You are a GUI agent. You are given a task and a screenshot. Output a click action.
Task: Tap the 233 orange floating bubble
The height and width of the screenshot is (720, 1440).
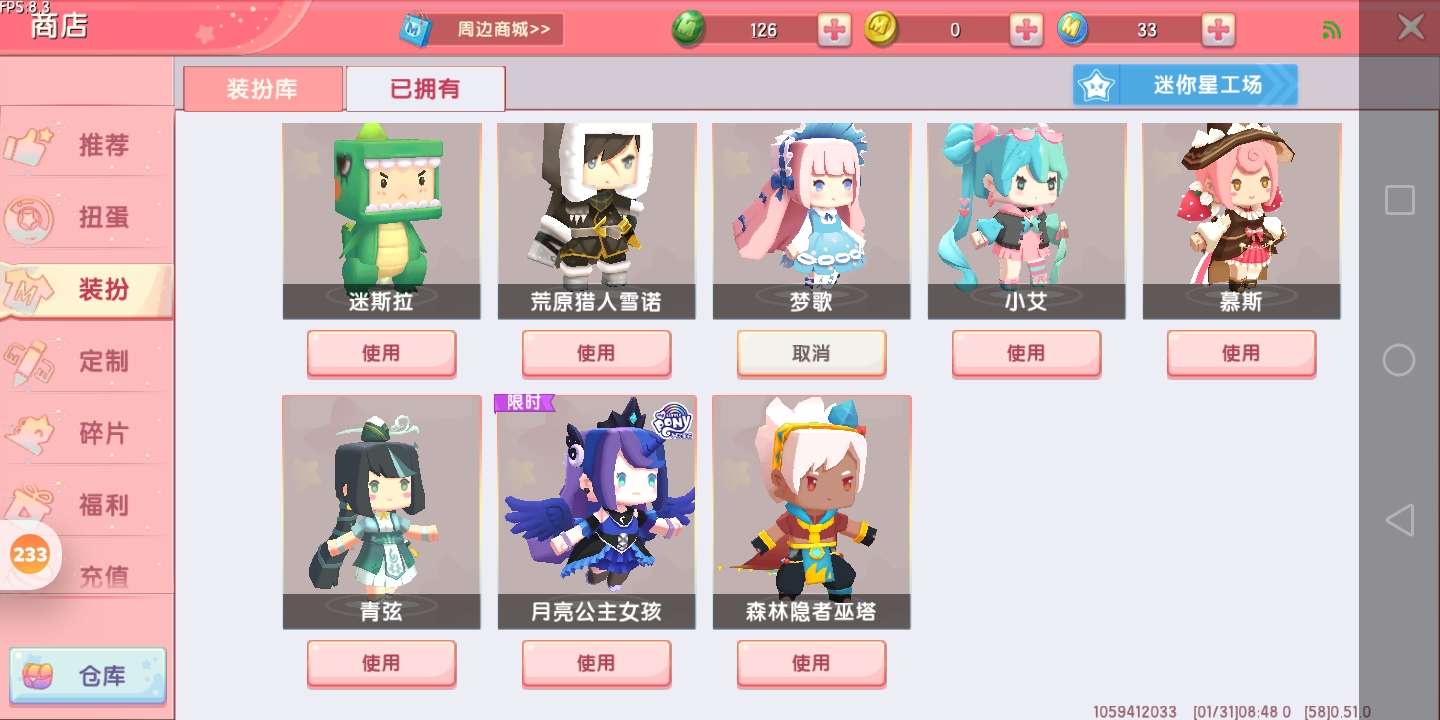click(x=30, y=554)
